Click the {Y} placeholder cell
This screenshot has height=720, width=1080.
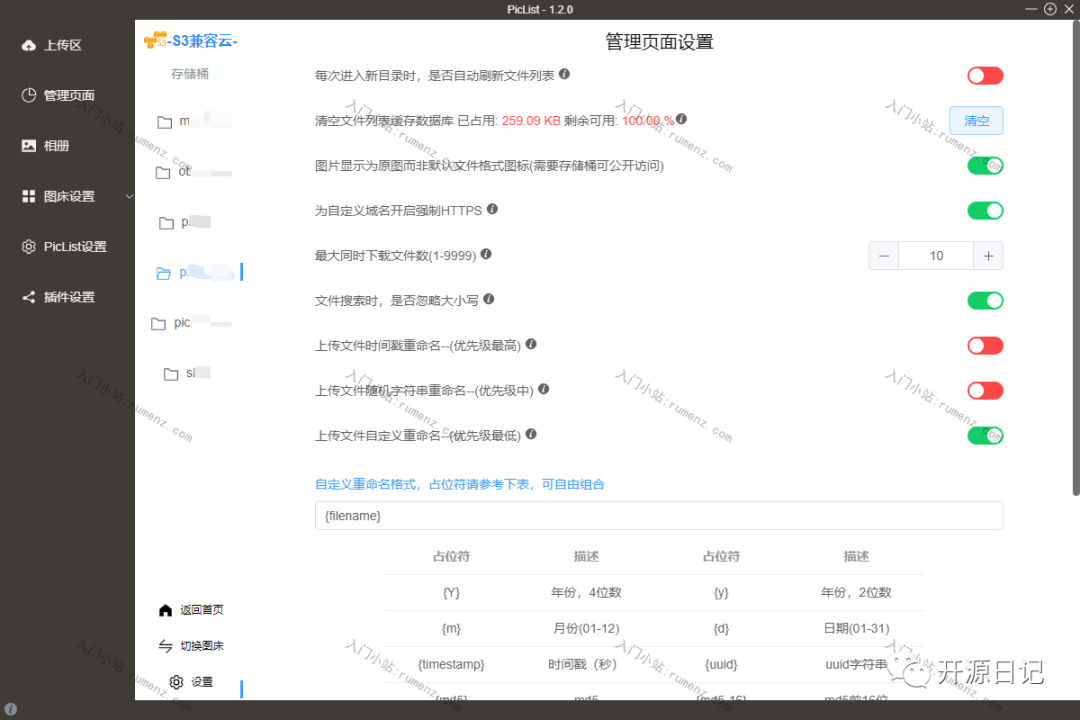451,593
